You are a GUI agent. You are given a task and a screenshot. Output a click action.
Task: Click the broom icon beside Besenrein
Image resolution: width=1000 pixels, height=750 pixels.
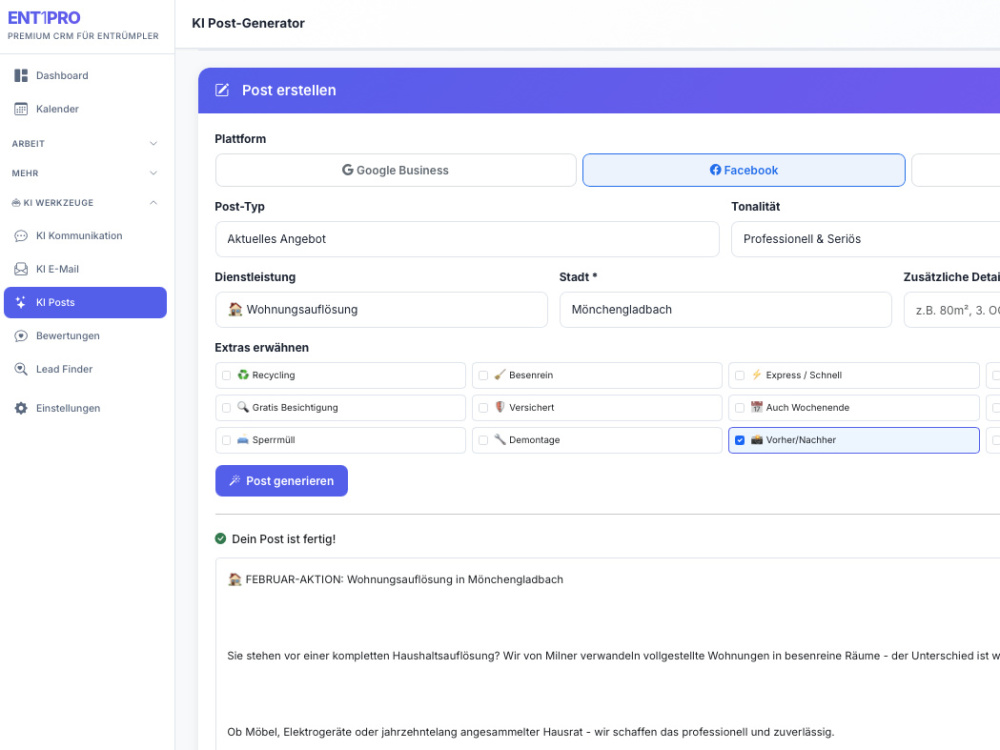500,375
